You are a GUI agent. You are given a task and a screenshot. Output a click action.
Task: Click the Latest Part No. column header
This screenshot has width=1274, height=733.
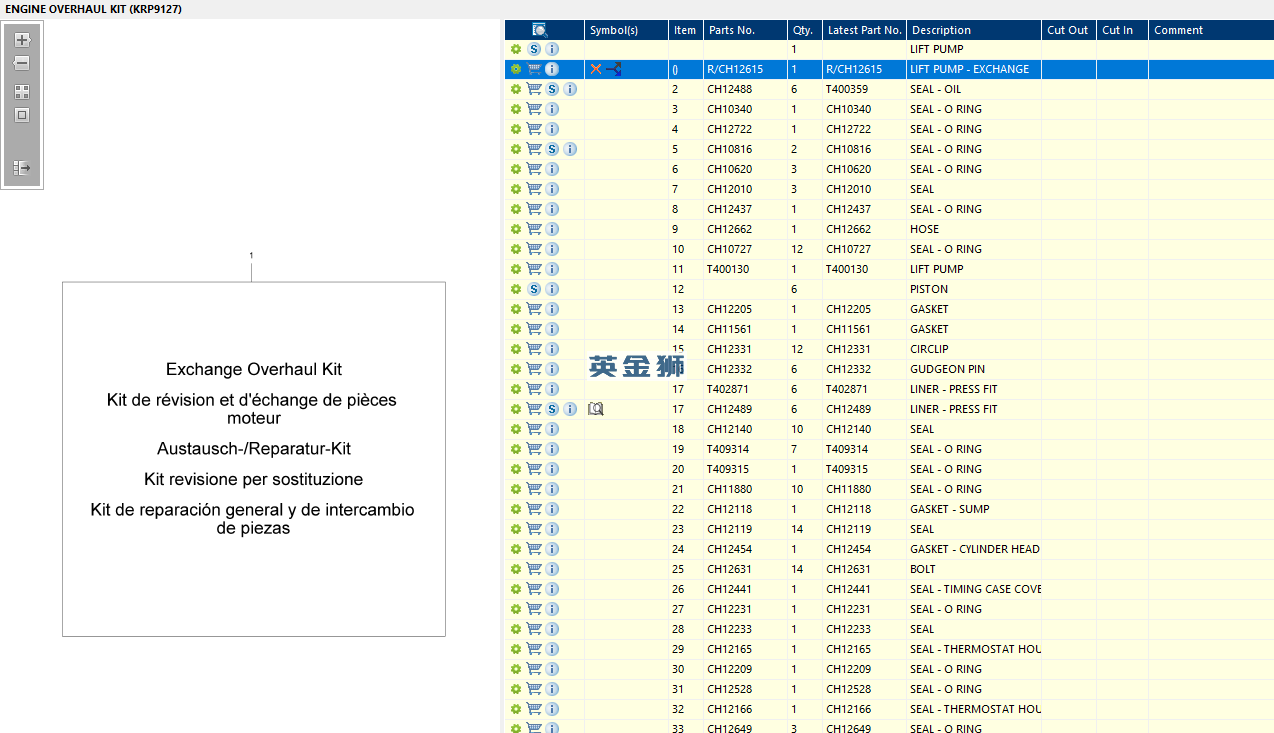(864, 30)
